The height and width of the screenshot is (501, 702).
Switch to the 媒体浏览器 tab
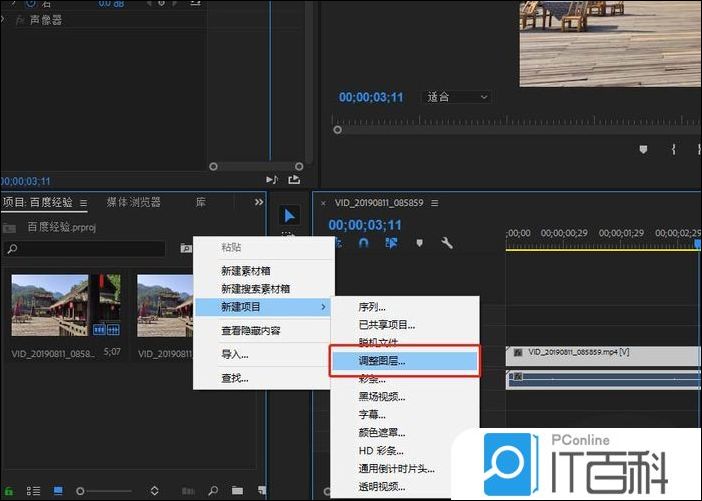point(133,202)
